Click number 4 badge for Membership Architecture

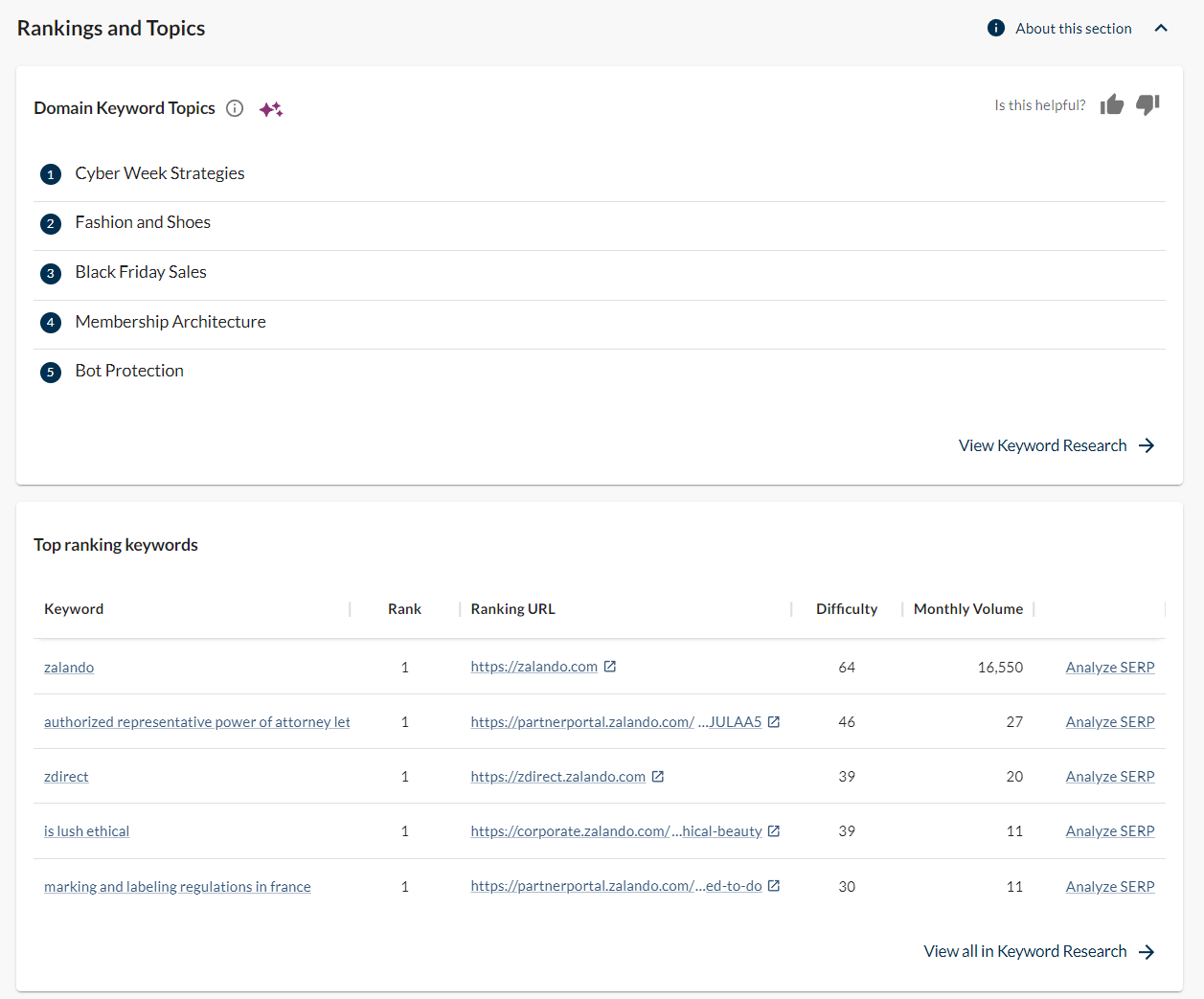[51, 323]
